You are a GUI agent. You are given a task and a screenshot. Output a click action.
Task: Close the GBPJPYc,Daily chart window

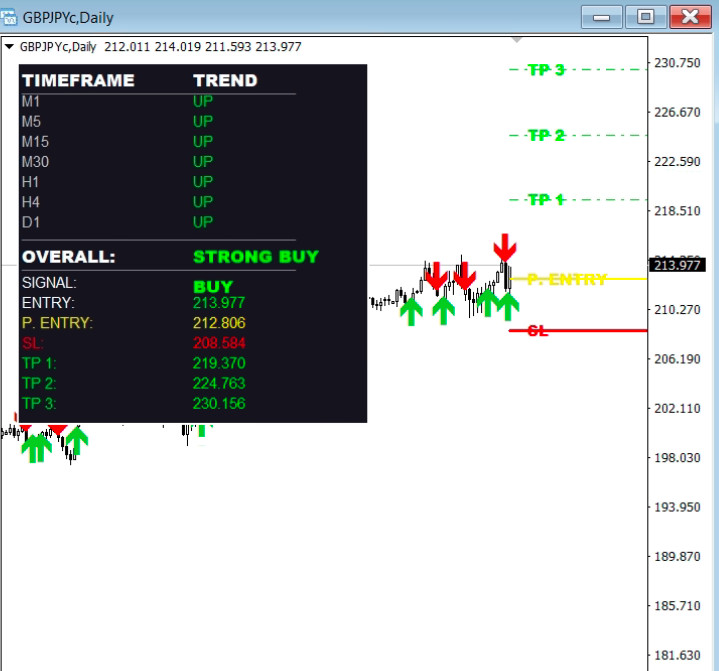click(690, 17)
